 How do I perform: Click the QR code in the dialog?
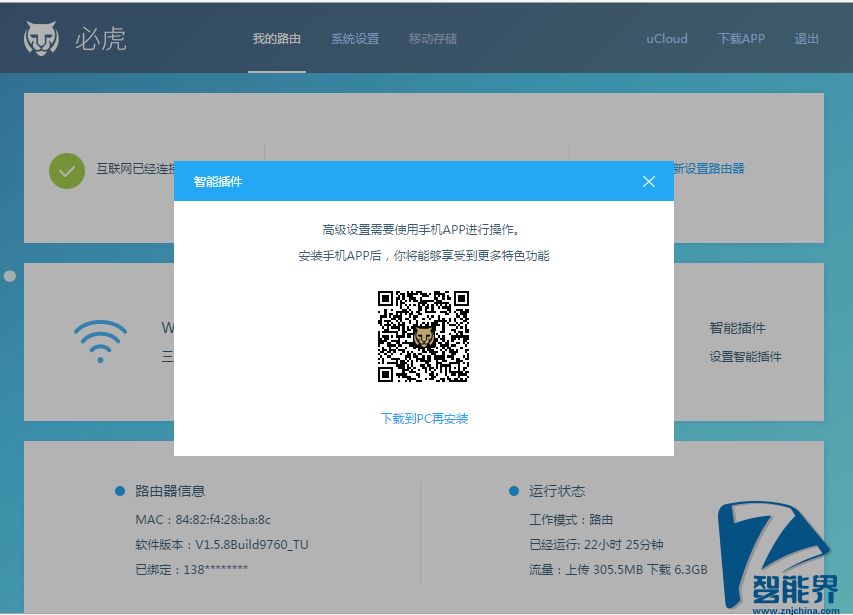coord(423,336)
